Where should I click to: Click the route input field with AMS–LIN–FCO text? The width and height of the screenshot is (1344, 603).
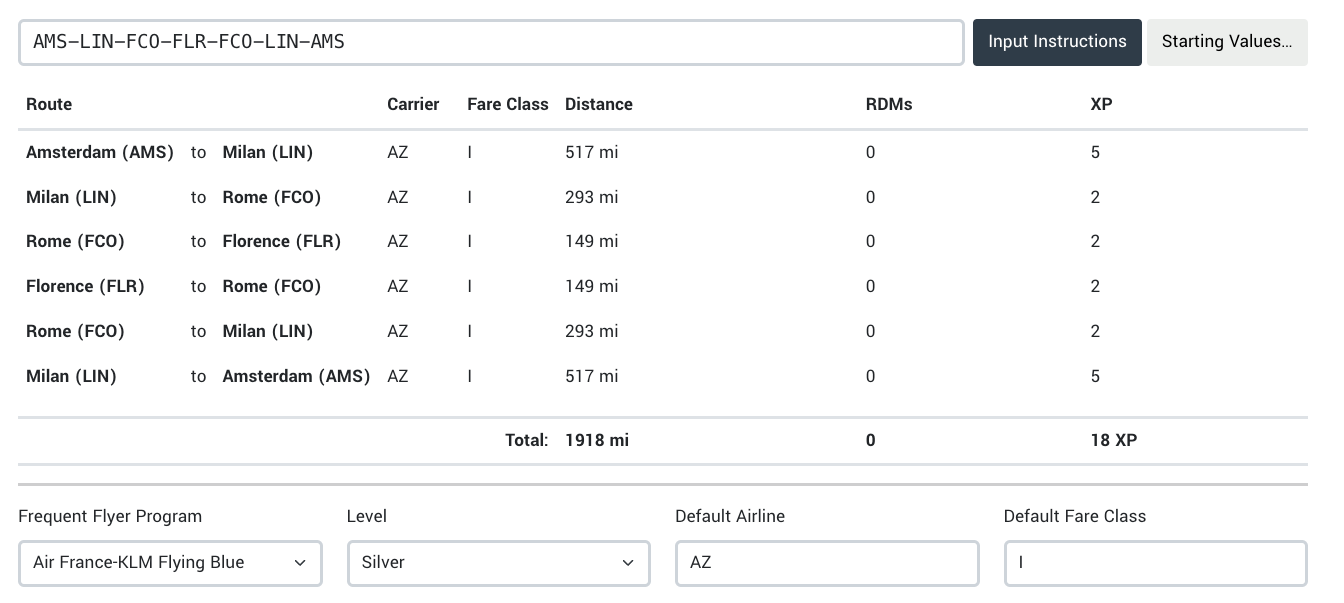(490, 42)
